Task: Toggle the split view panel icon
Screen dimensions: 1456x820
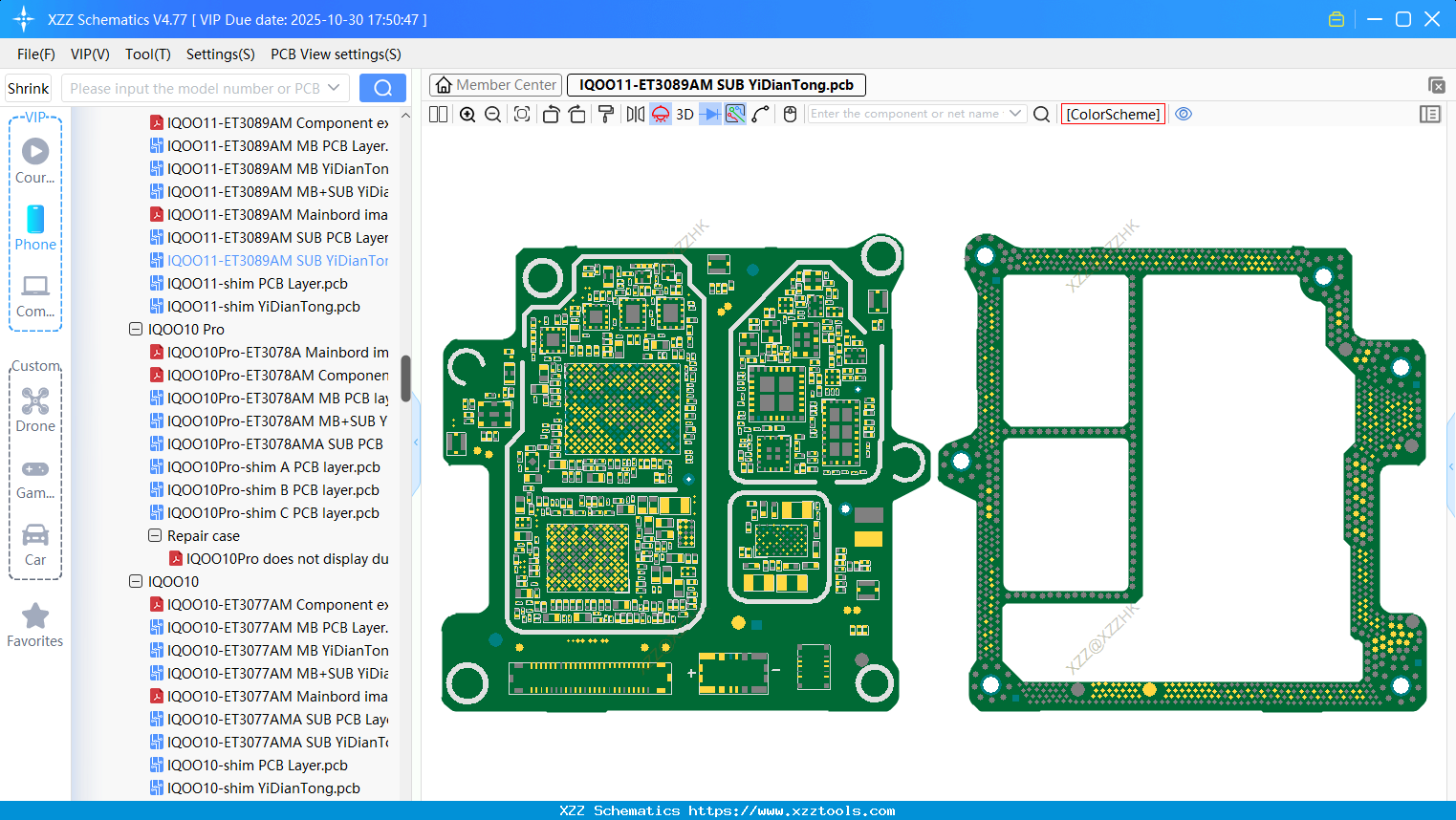Action: 438,115
